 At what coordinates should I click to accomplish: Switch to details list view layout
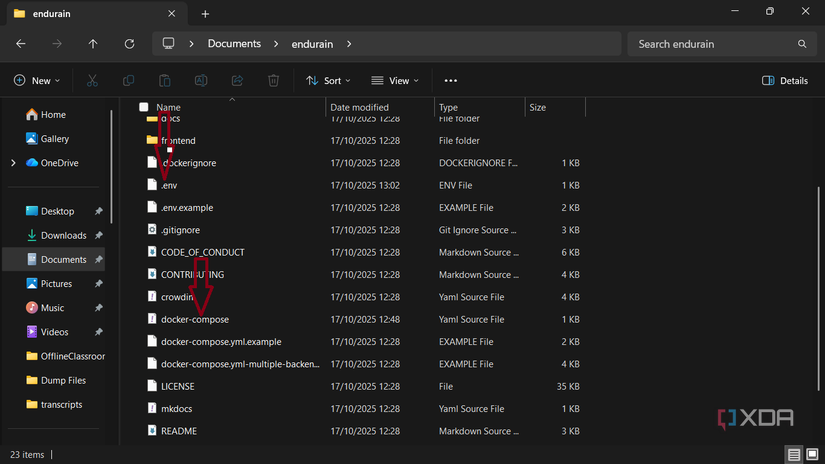pos(793,455)
